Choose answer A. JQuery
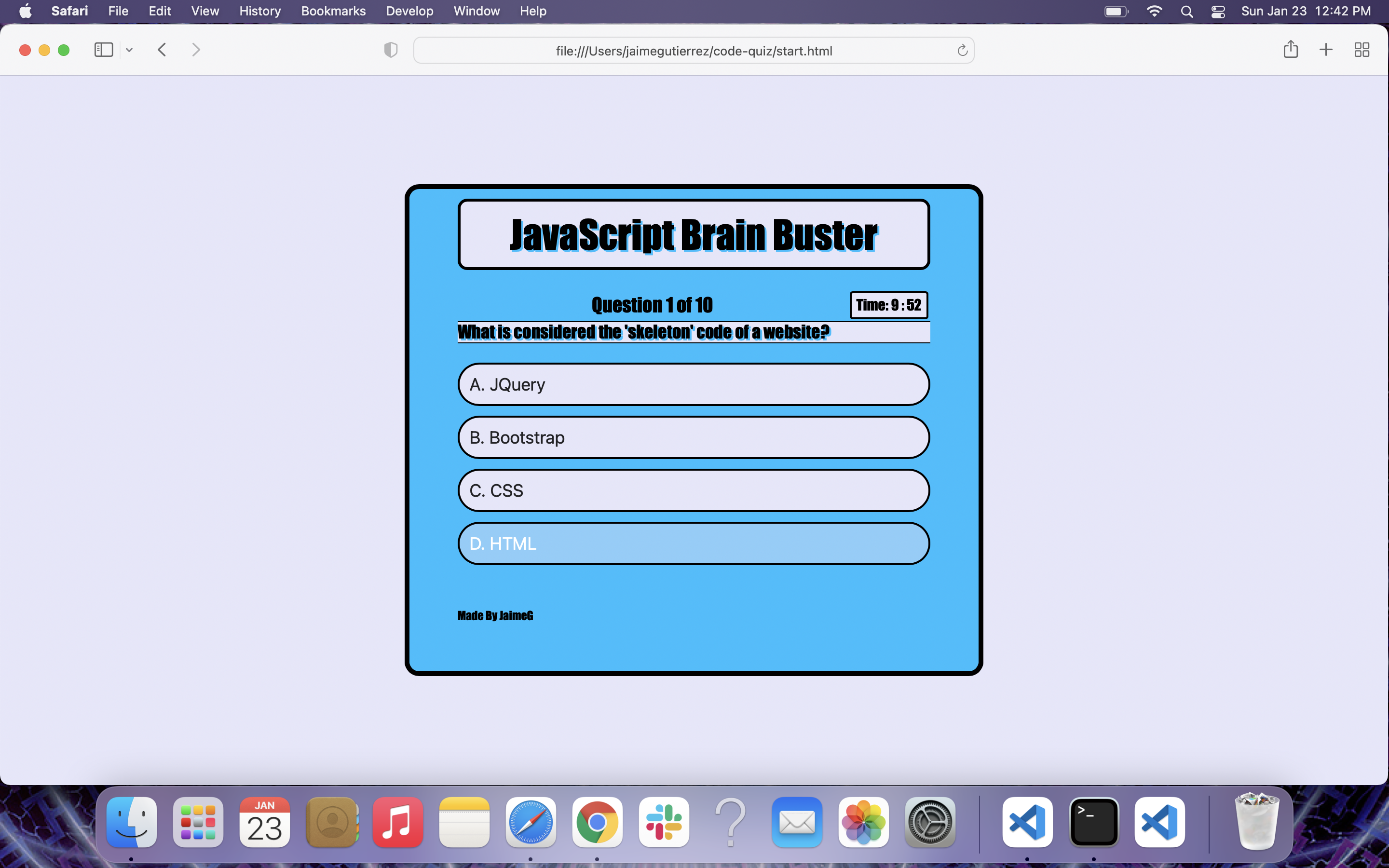The width and height of the screenshot is (1389, 868). [694, 384]
